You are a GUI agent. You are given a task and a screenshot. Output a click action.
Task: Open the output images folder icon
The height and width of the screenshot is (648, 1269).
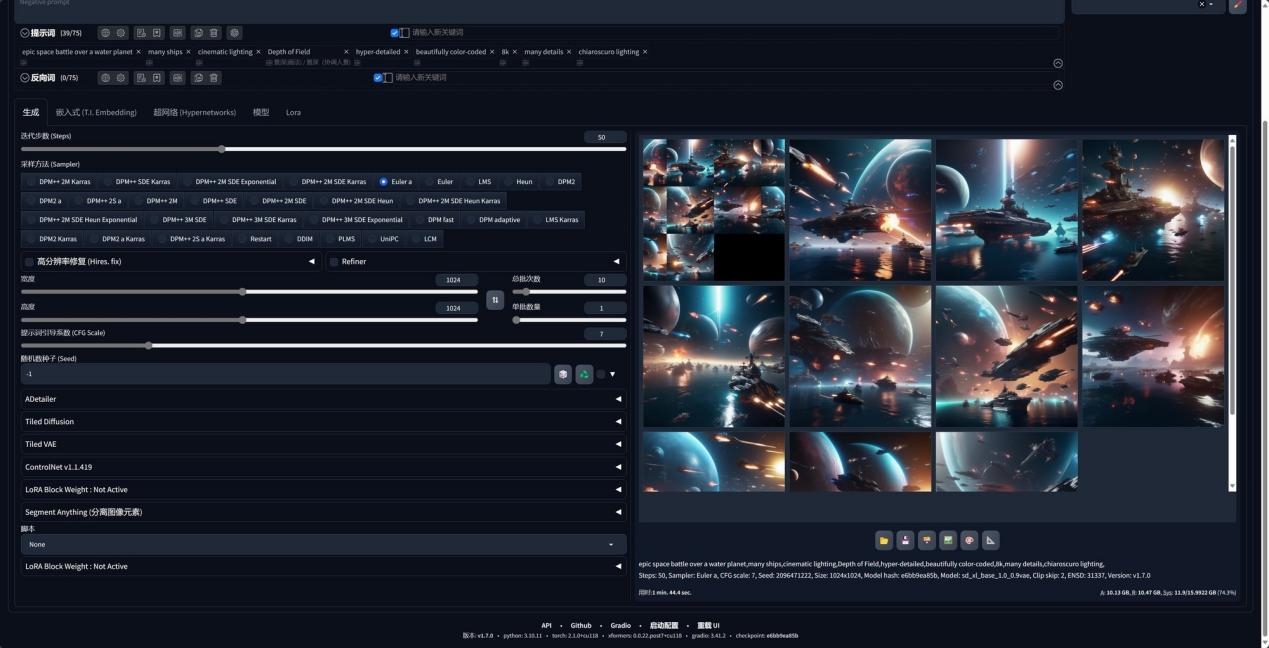pos(884,540)
